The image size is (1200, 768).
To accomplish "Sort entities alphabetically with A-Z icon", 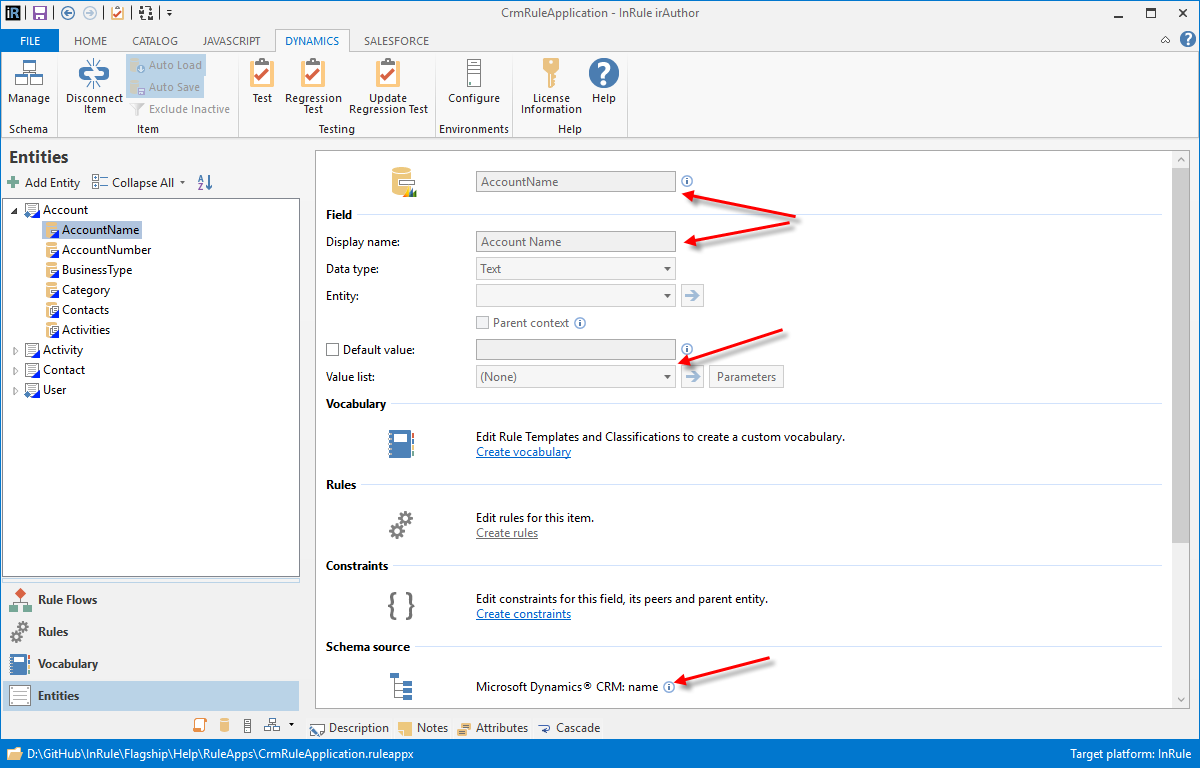I will [204, 183].
